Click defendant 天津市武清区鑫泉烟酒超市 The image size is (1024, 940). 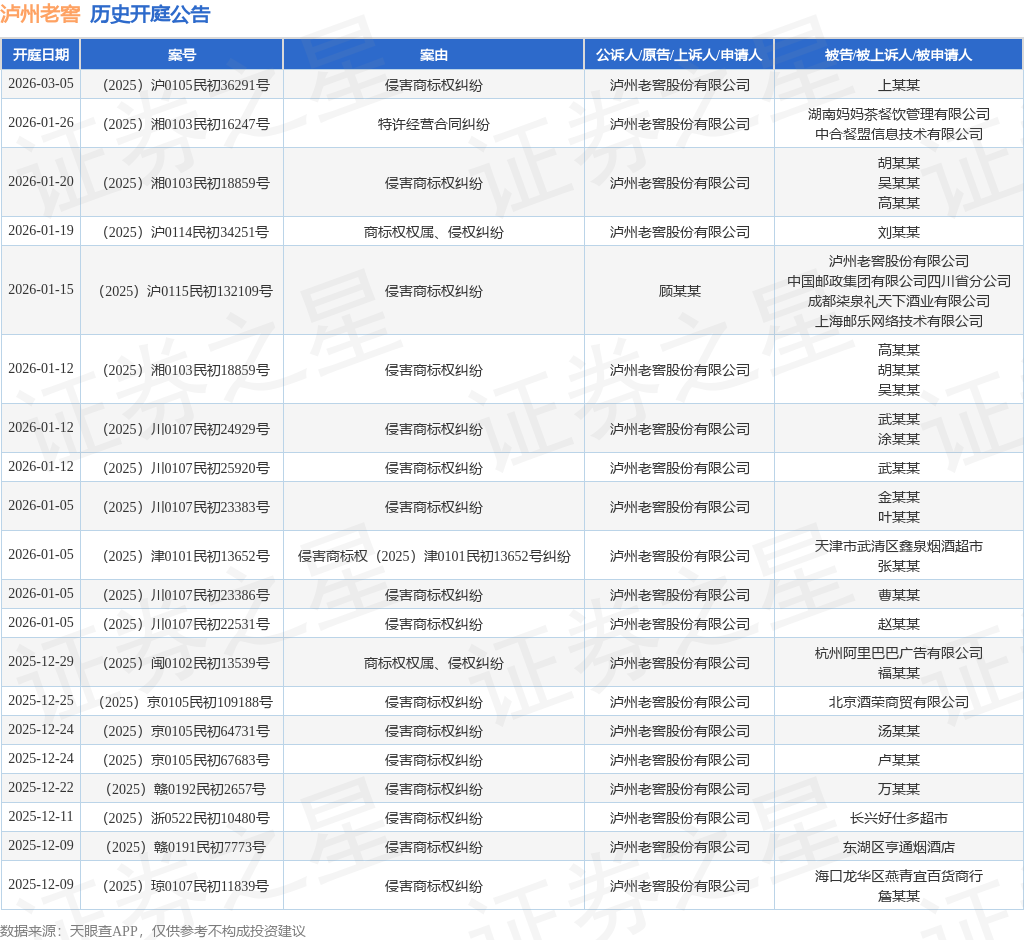(x=899, y=546)
